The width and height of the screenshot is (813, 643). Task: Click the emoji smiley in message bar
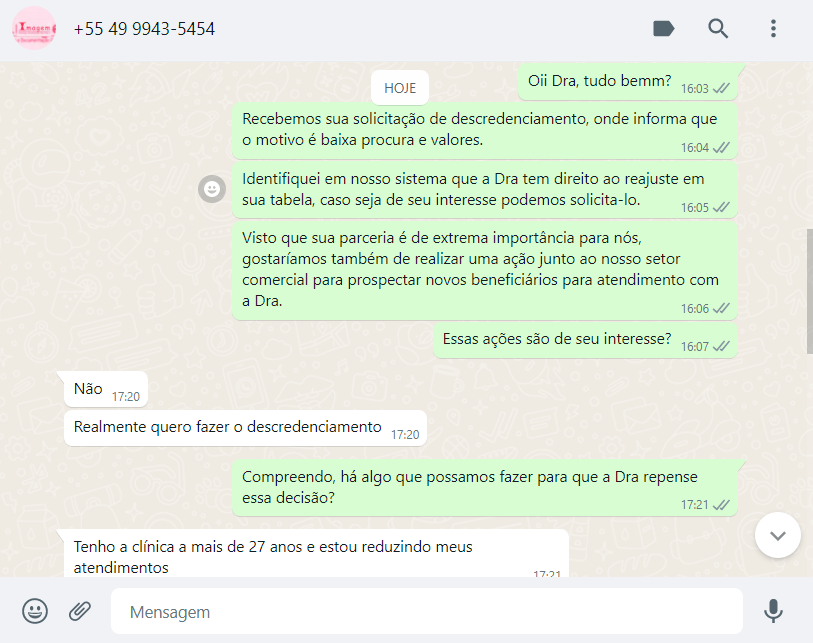pos(35,611)
